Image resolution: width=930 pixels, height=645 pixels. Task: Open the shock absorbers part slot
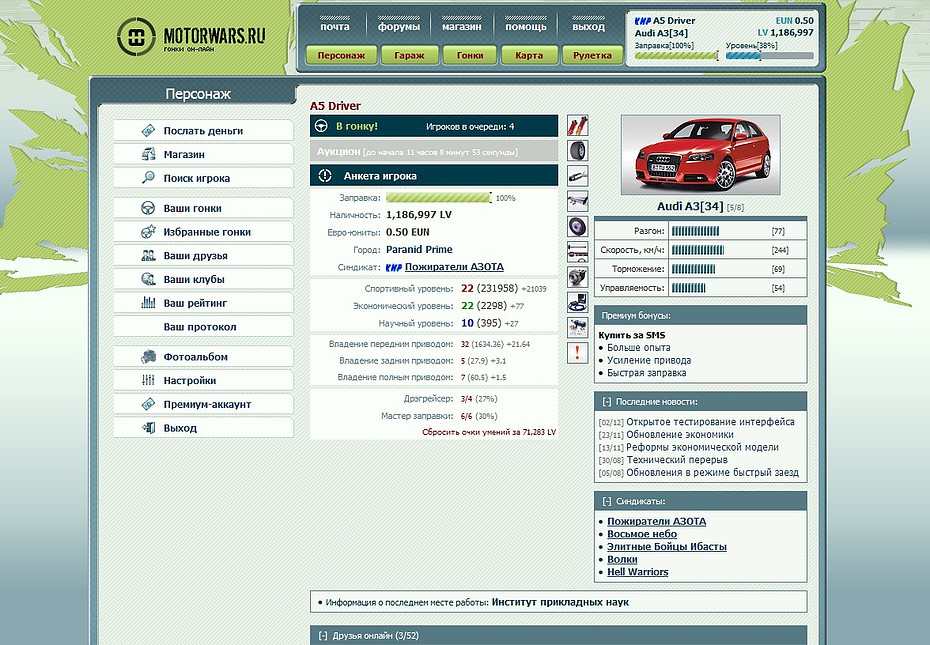(578, 125)
